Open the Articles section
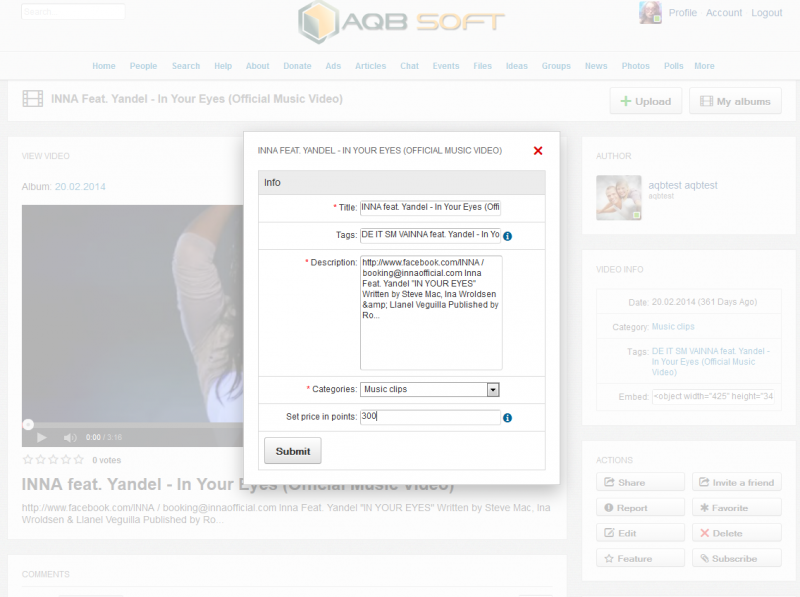The height and width of the screenshot is (597, 800). 370,66
